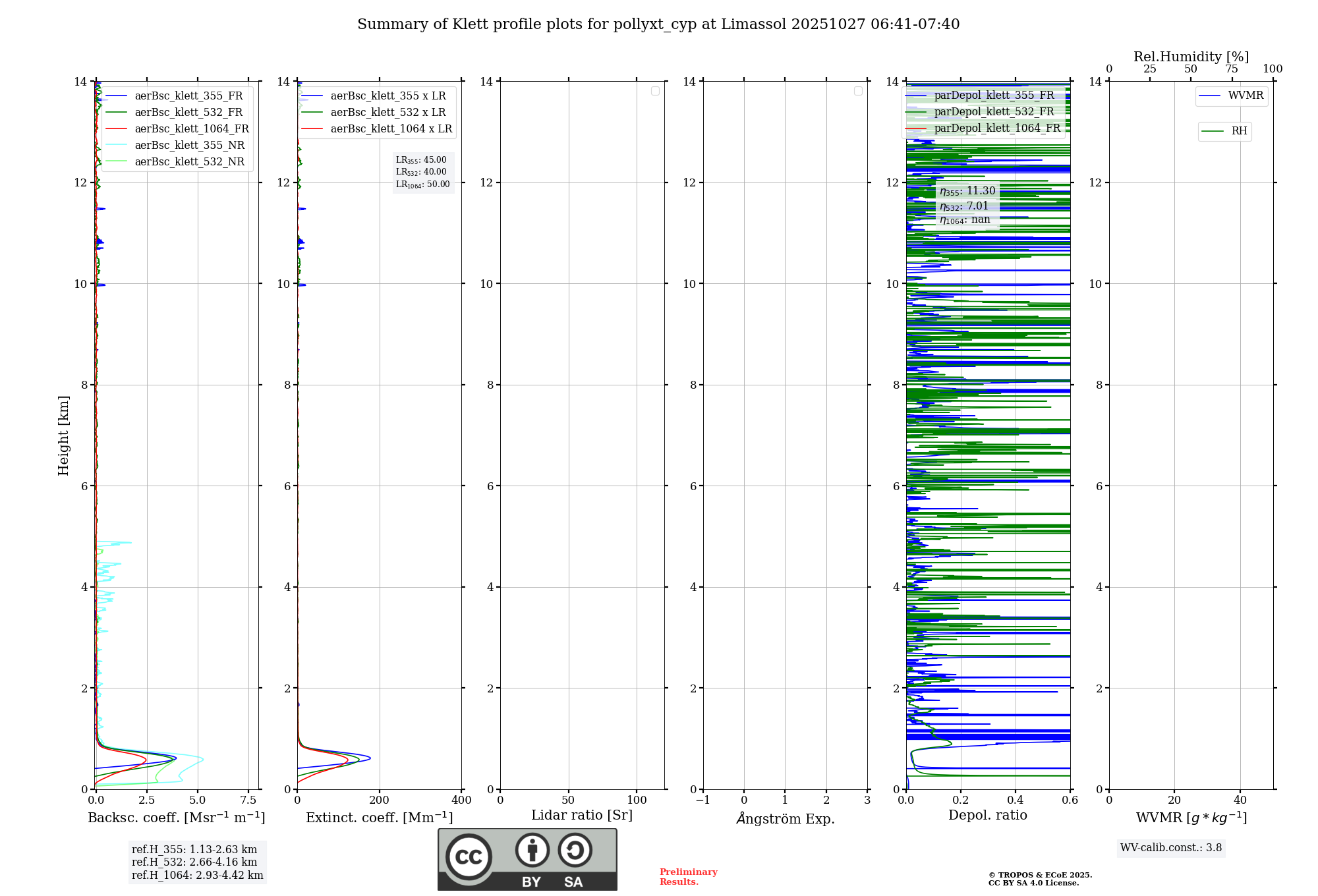This screenshot has height=896, width=1318.
Task: Click empty legend box in Lidar ratio panel
Action: tap(655, 91)
